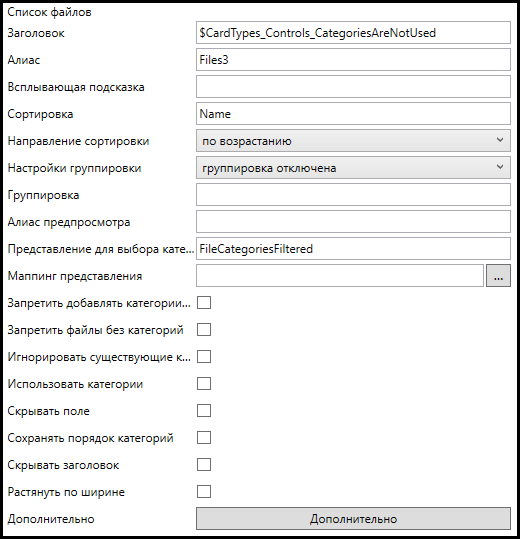Toggle Скрывать заголовок checkbox

coord(204,465)
